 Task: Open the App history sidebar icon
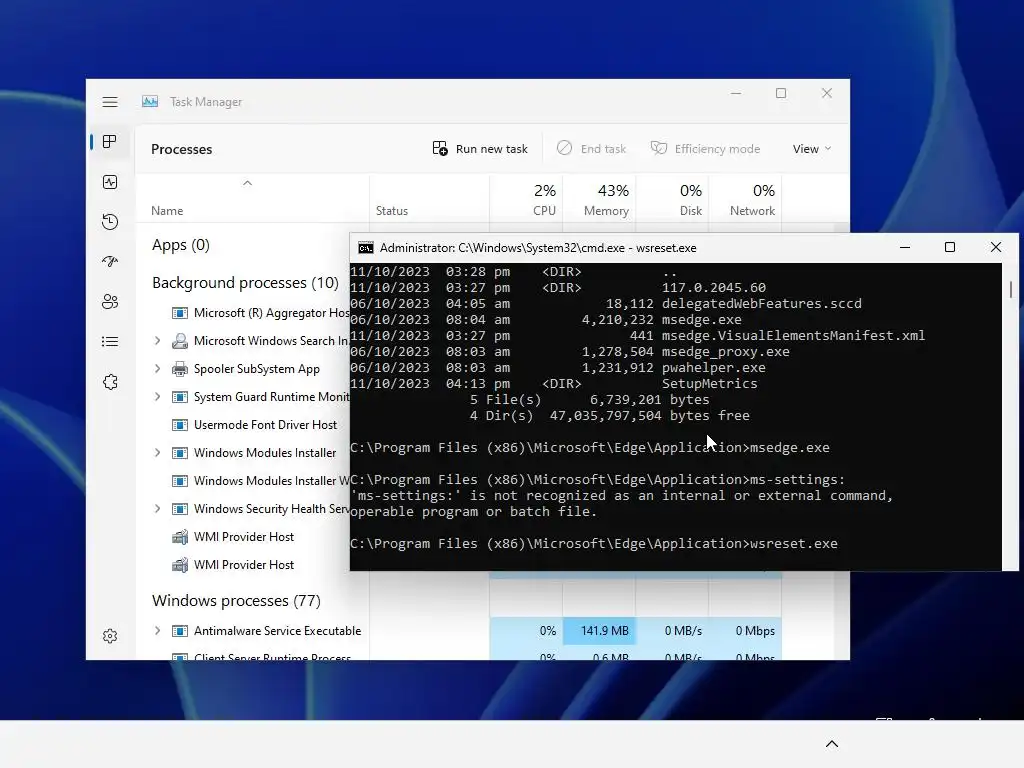pos(110,222)
